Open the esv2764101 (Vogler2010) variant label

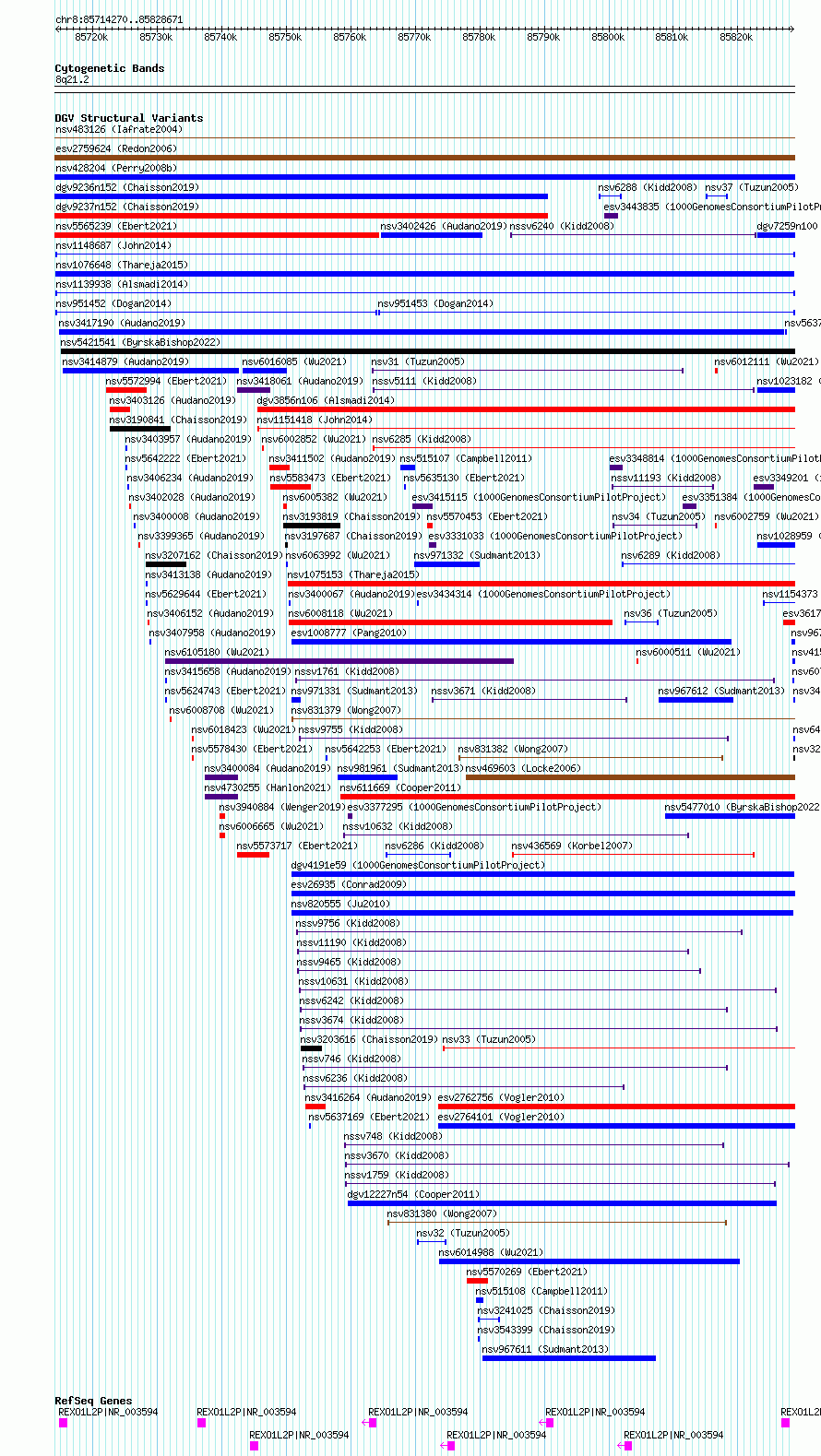pos(501,1117)
